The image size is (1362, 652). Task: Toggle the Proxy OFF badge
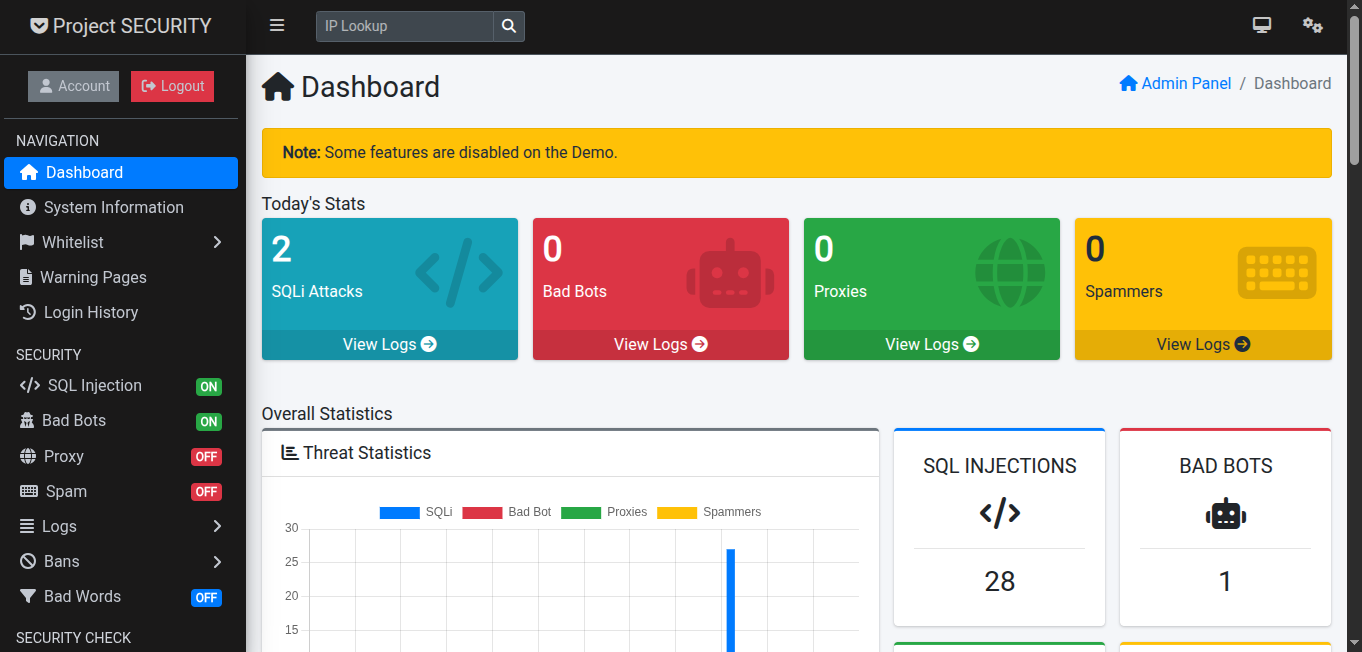coord(206,457)
